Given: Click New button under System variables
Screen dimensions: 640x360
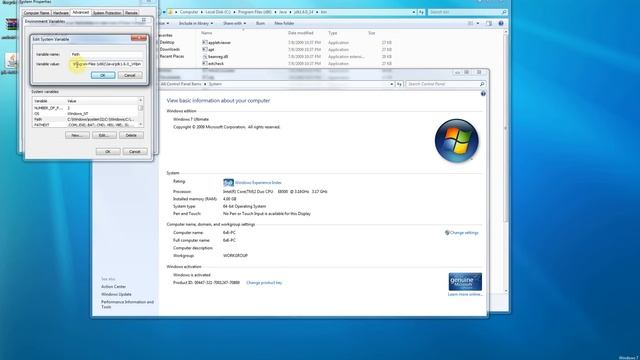Looking at the screenshot, I should [x=77, y=135].
